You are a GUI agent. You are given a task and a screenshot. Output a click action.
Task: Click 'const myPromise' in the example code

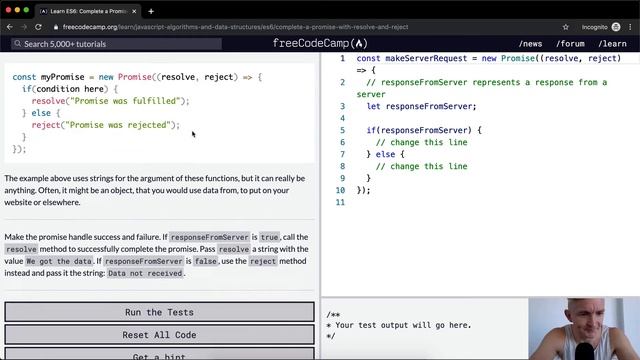[x=48, y=77]
